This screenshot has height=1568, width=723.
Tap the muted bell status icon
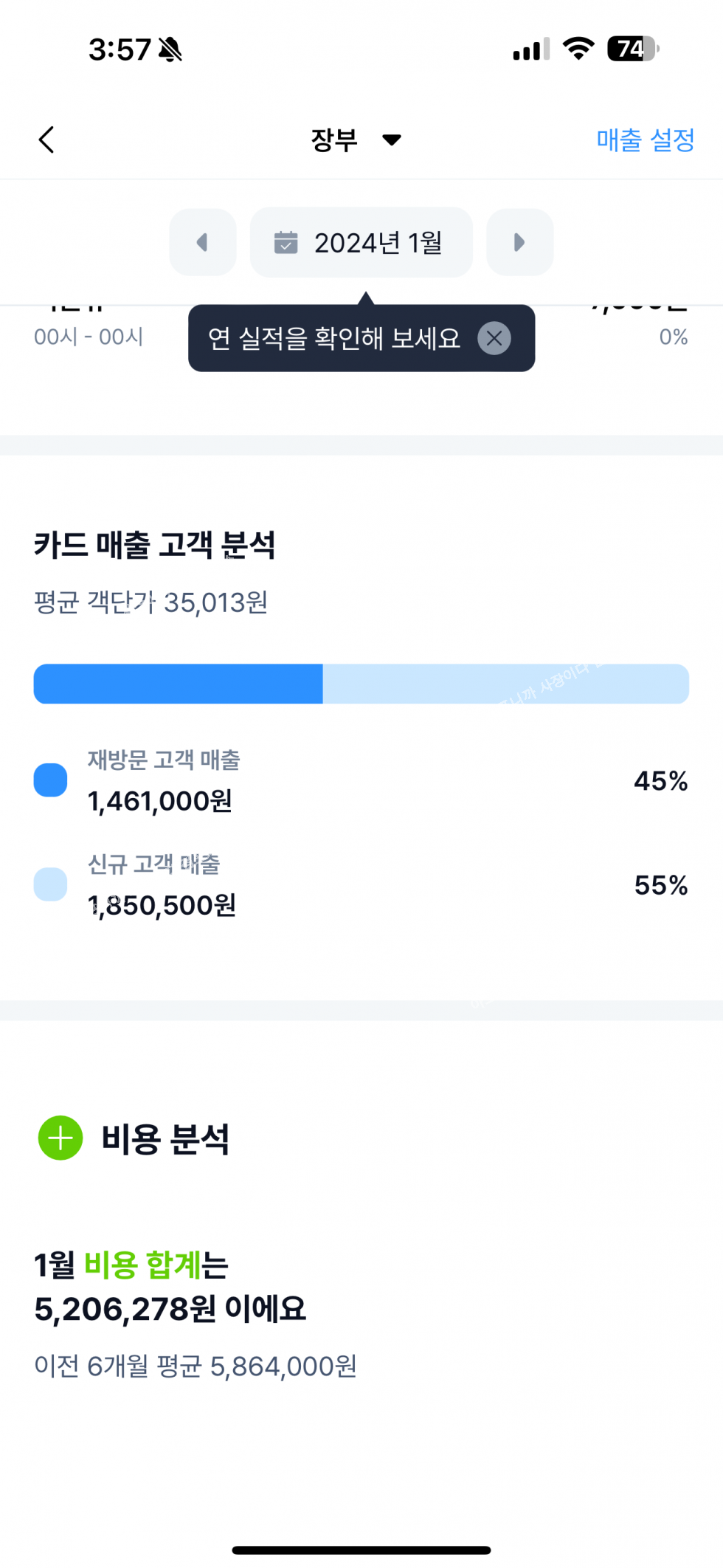170,49
